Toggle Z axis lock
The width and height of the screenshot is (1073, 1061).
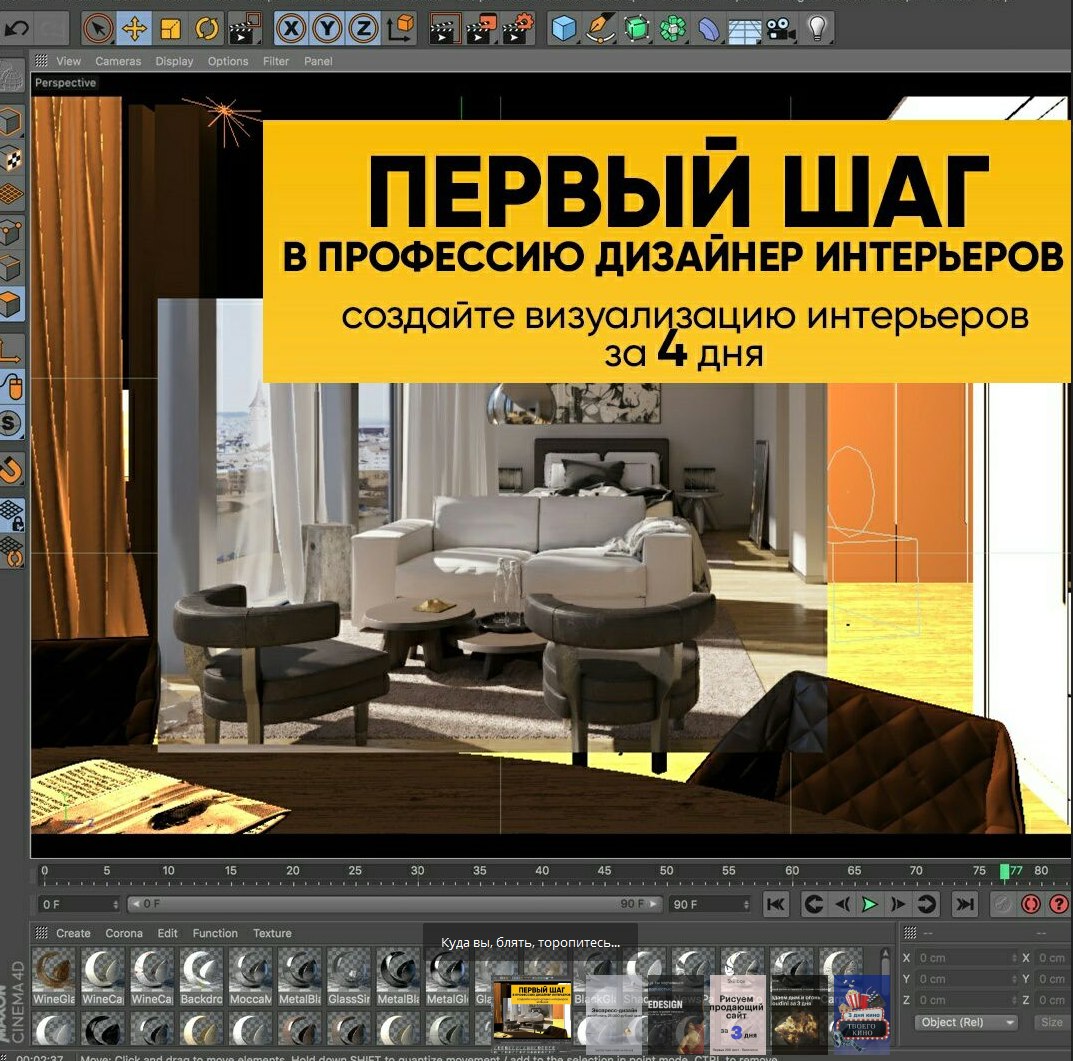point(363,29)
